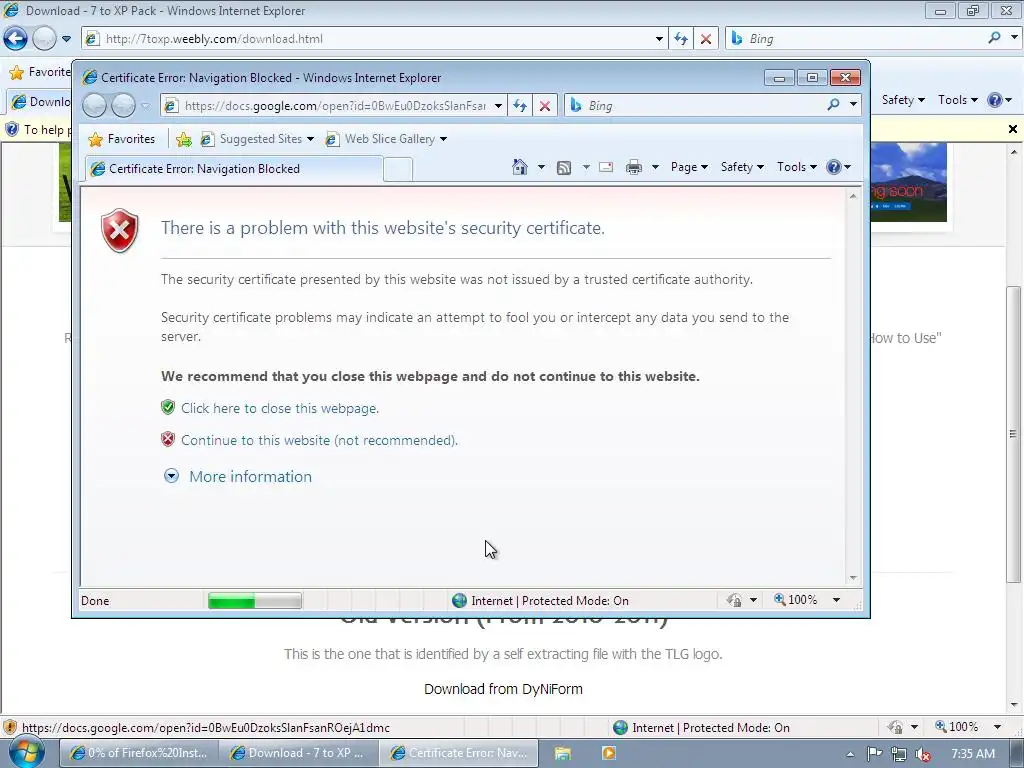Click Add to Favorites Bar star icon

pos(184,139)
